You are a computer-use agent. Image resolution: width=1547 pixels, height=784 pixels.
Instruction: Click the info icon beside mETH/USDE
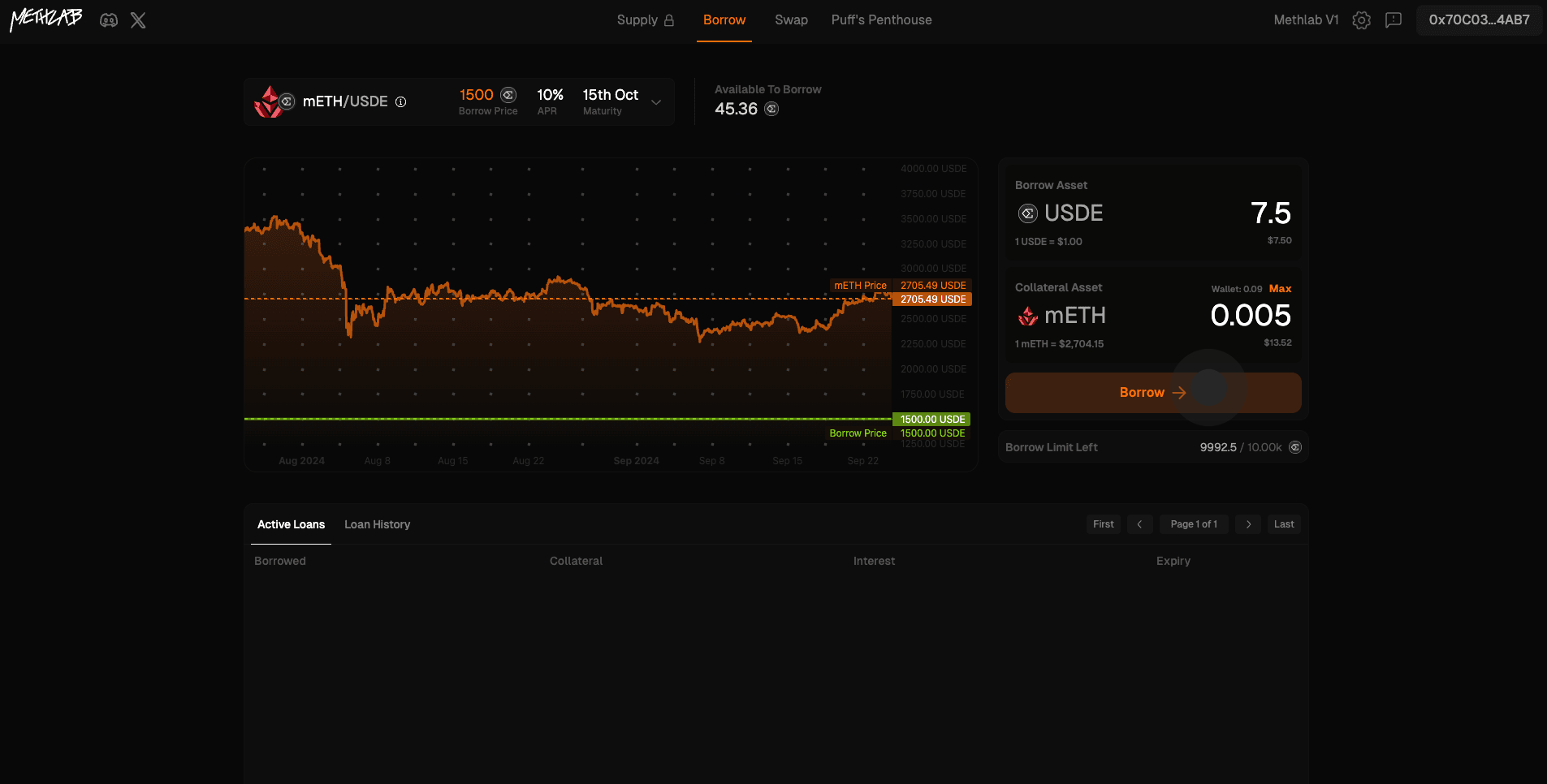click(x=400, y=102)
